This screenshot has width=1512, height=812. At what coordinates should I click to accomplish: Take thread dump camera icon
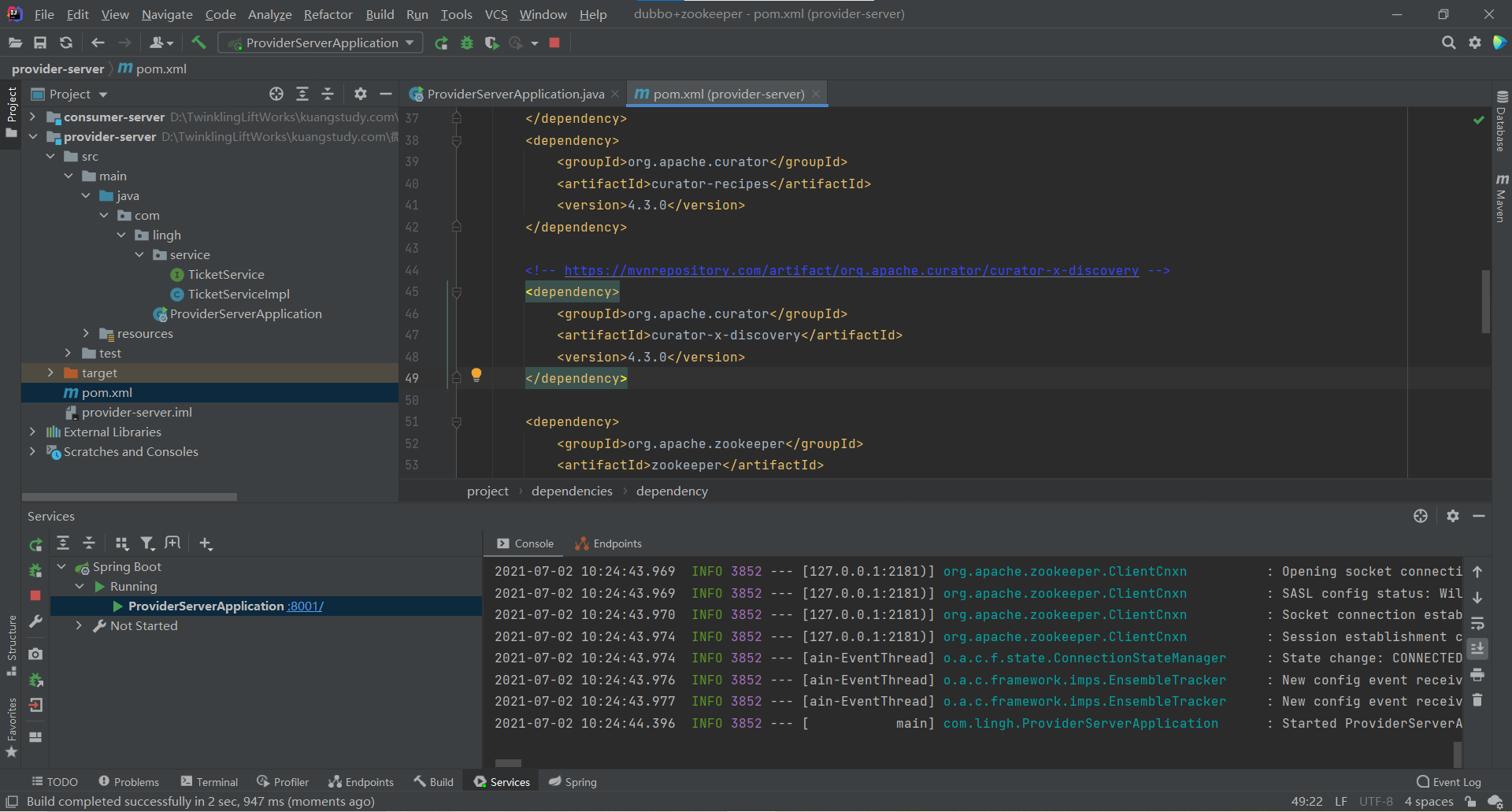(35, 654)
